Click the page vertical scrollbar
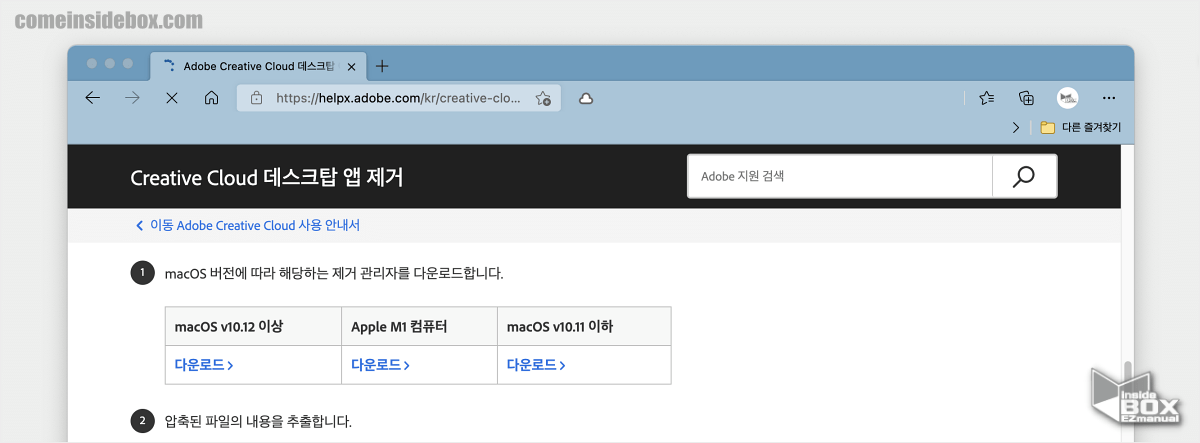This screenshot has height=443, width=1200. 1127,293
